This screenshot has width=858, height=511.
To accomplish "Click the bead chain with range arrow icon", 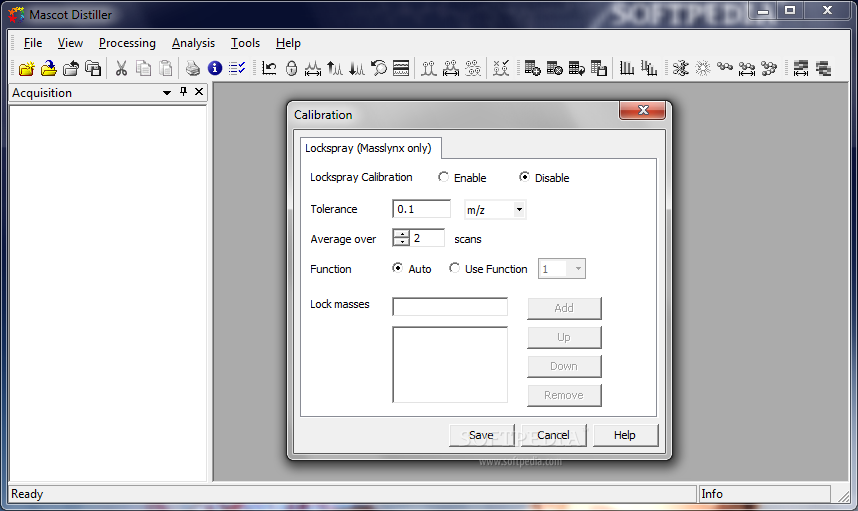I will click(x=747, y=68).
